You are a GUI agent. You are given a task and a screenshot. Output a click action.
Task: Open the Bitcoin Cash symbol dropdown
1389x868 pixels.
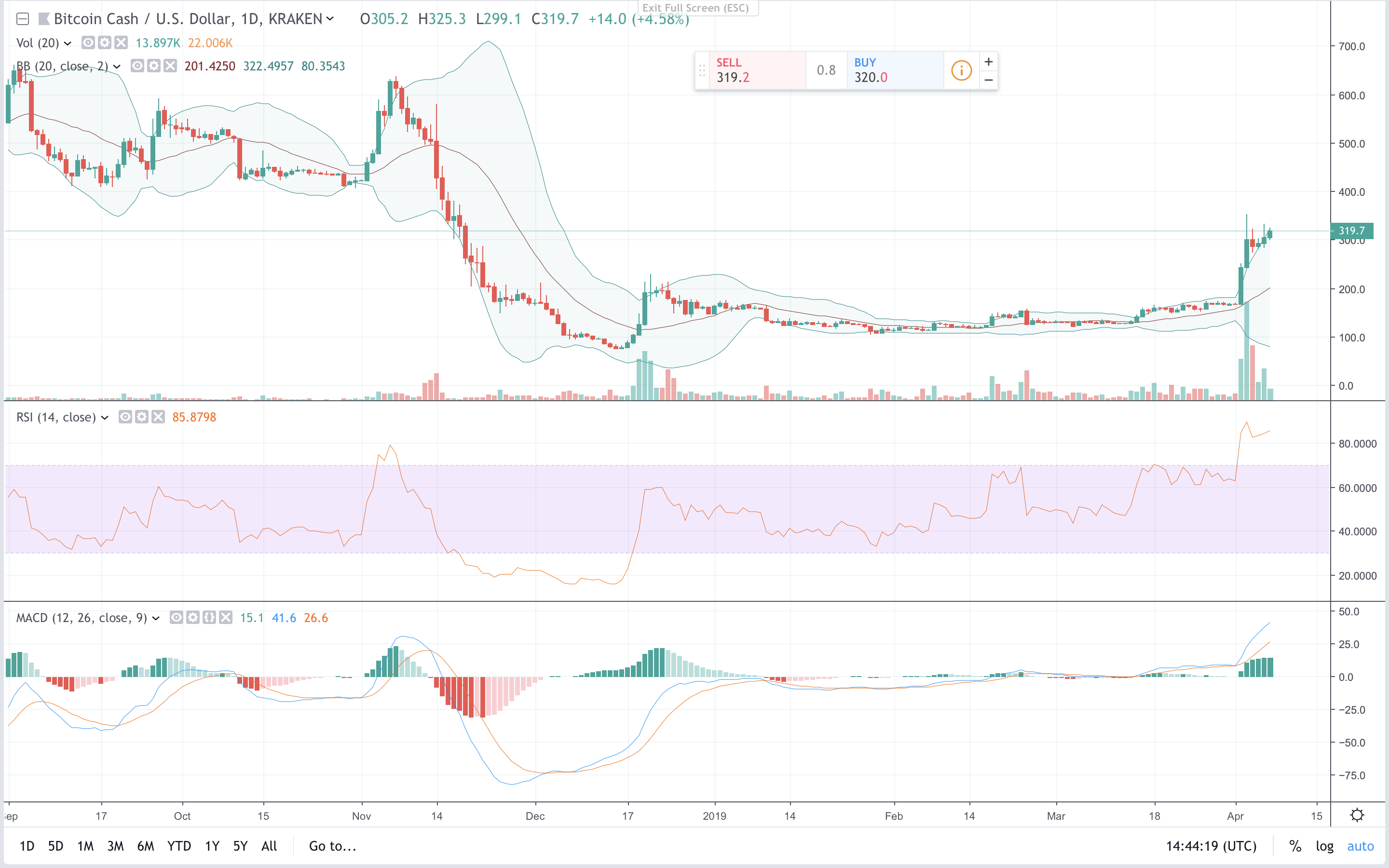[329, 19]
